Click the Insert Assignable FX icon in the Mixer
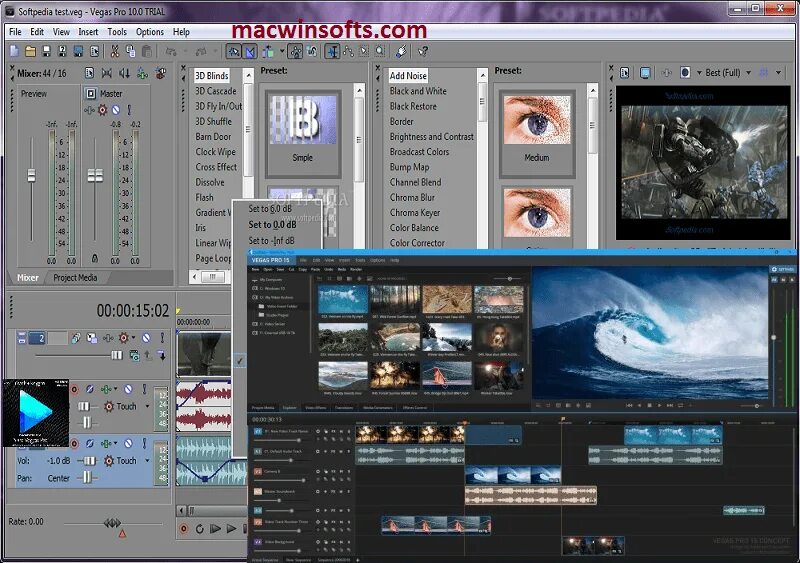 160,74
